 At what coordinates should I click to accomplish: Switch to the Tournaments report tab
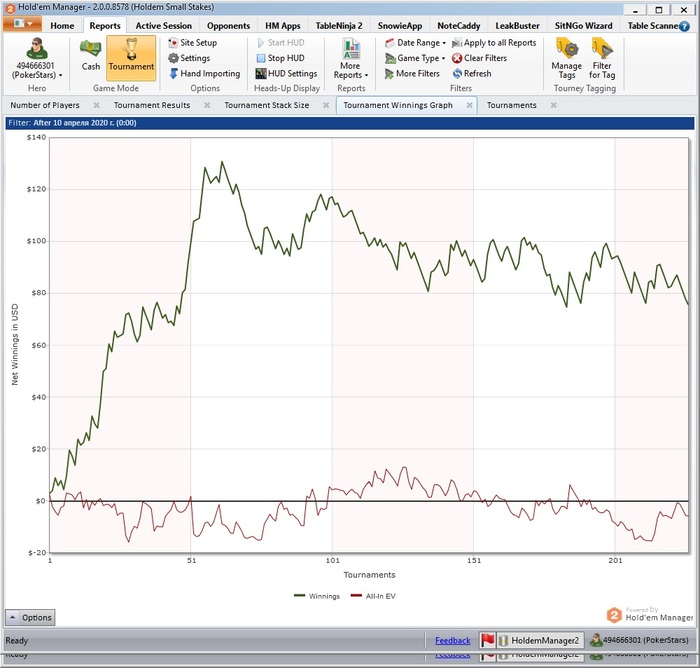coord(512,105)
